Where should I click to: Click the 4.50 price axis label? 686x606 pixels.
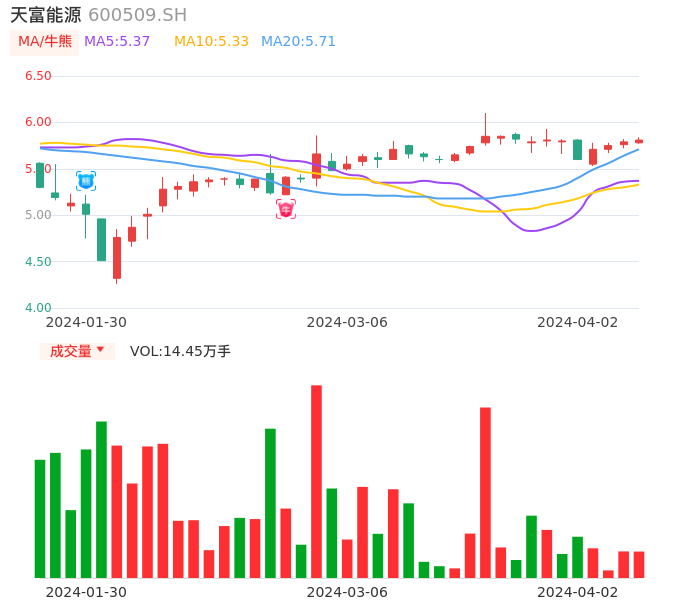click(x=38, y=262)
